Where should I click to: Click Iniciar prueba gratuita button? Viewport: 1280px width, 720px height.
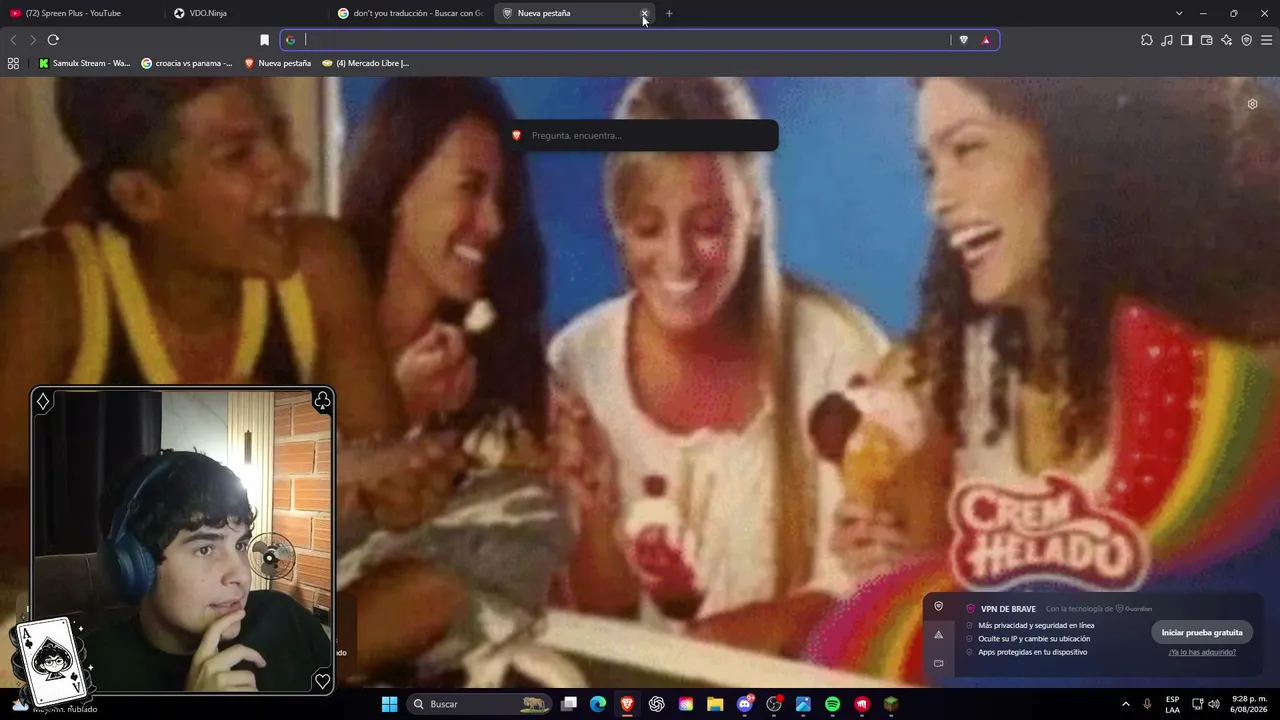click(x=1202, y=632)
